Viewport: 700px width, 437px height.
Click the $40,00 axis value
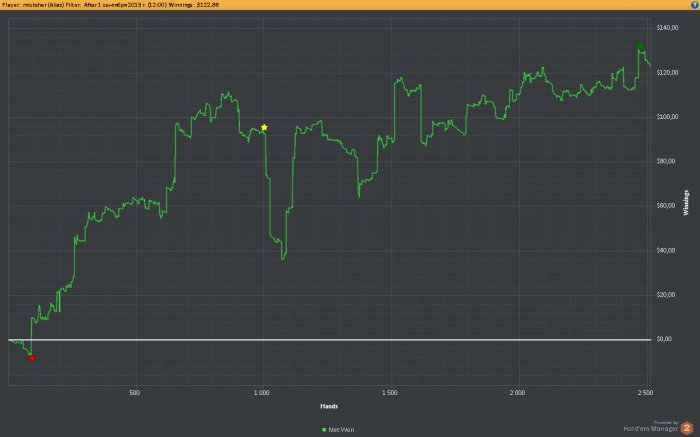(x=666, y=250)
